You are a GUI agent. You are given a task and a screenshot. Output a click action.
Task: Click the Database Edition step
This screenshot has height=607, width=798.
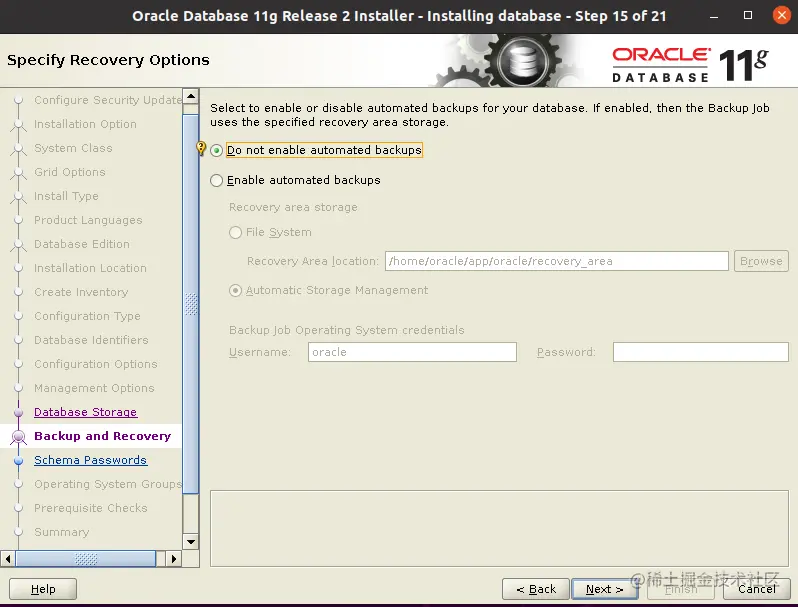pyautogui.click(x=81, y=244)
